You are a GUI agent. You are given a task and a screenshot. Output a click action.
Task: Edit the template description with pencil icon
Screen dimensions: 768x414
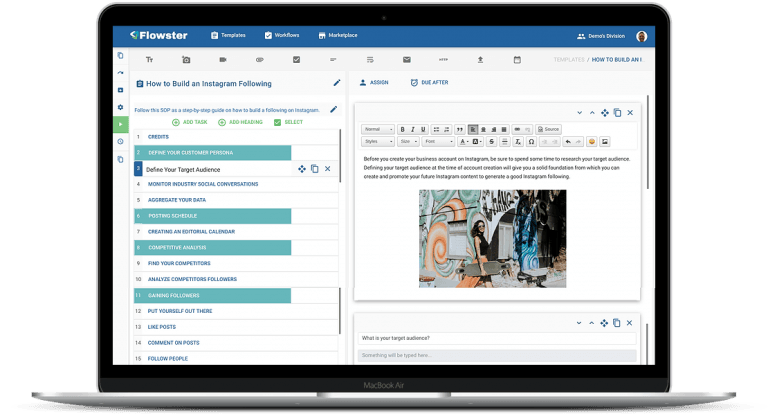point(334,109)
